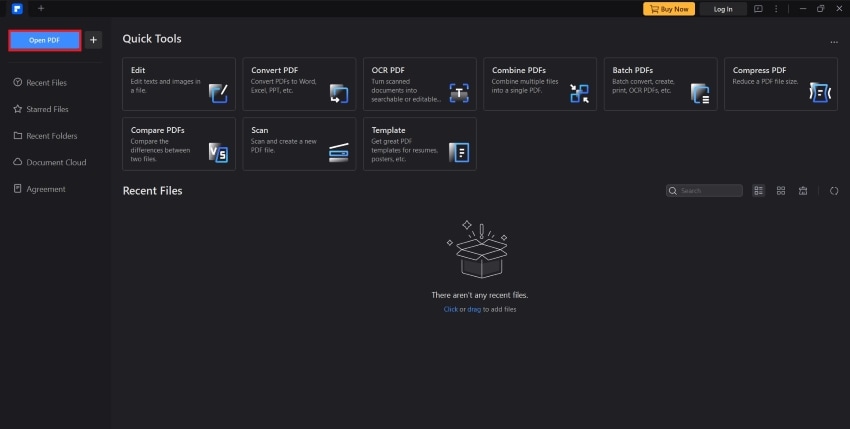The width and height of the screenshot is (850, 429).
Task: Click the clear recent files trash icon
Action: point(803,190)
